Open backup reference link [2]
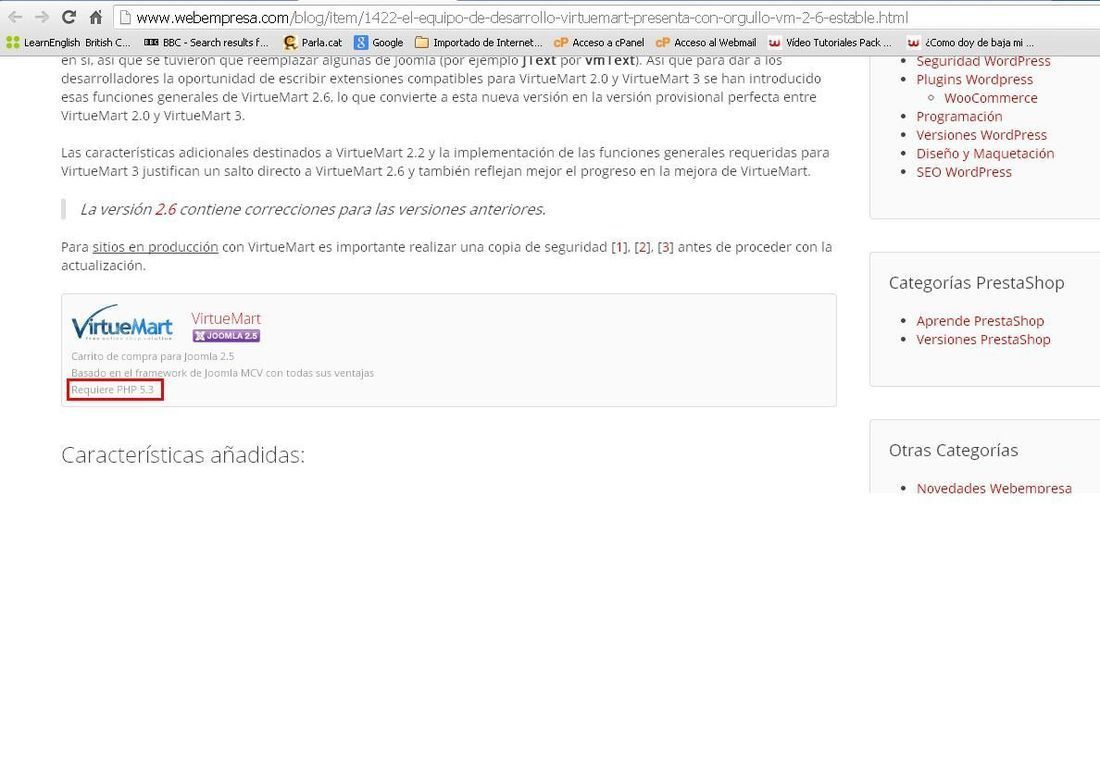 point(643,247)
